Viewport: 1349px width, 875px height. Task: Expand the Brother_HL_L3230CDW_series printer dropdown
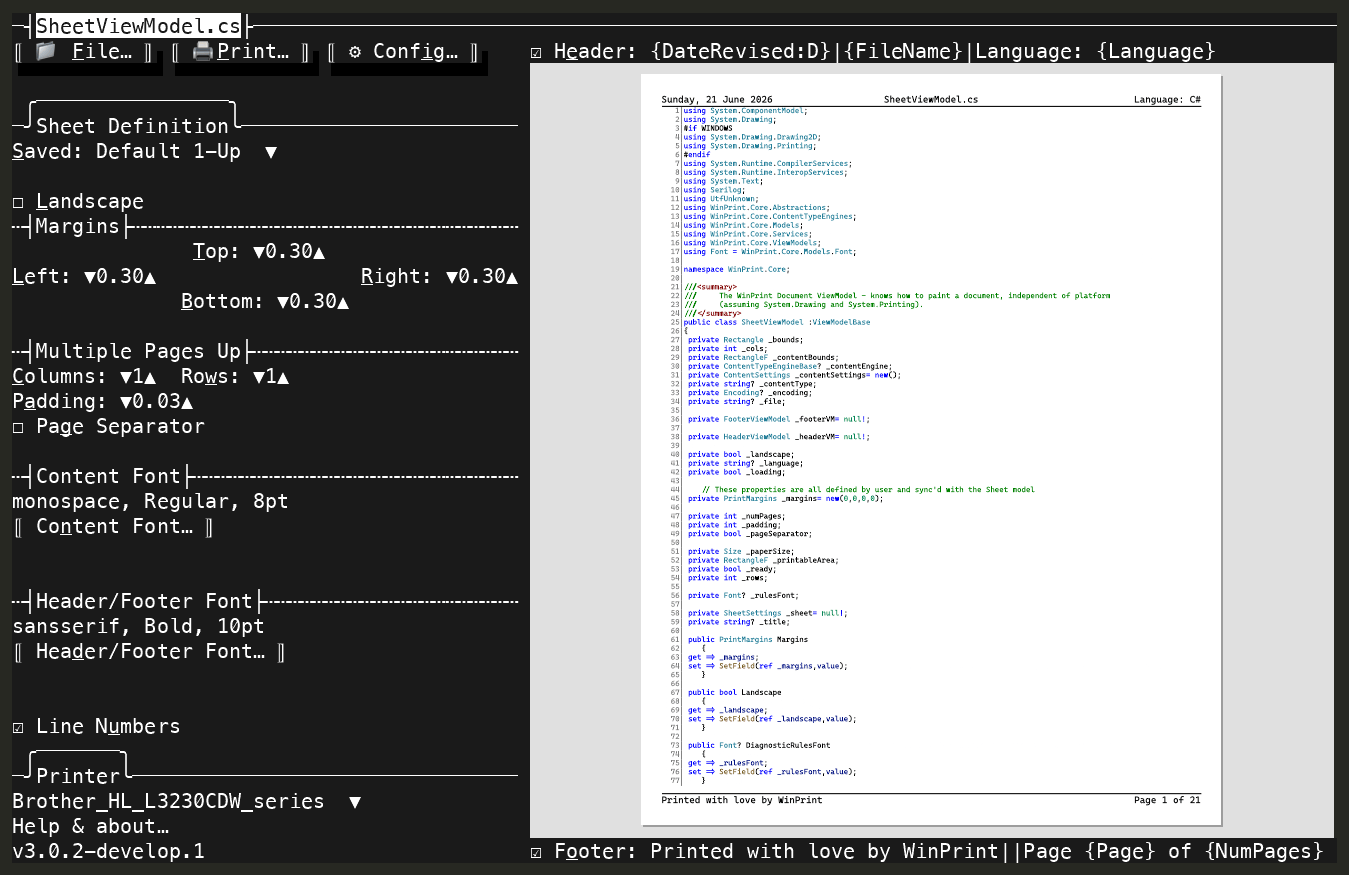click(x=355, y=802)
